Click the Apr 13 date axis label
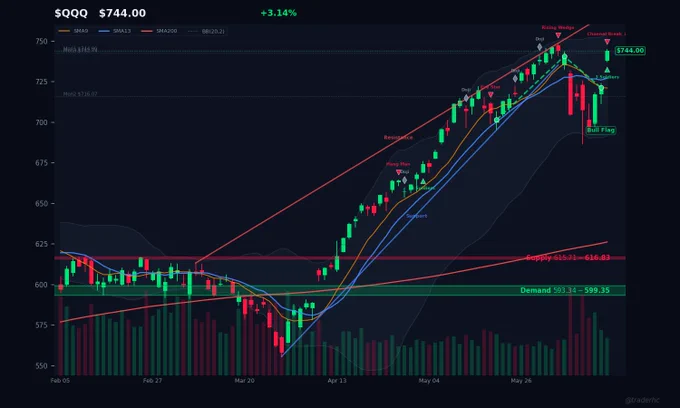Image resolution: width=680 pixels, height=408 pixels. coord(337,381)
